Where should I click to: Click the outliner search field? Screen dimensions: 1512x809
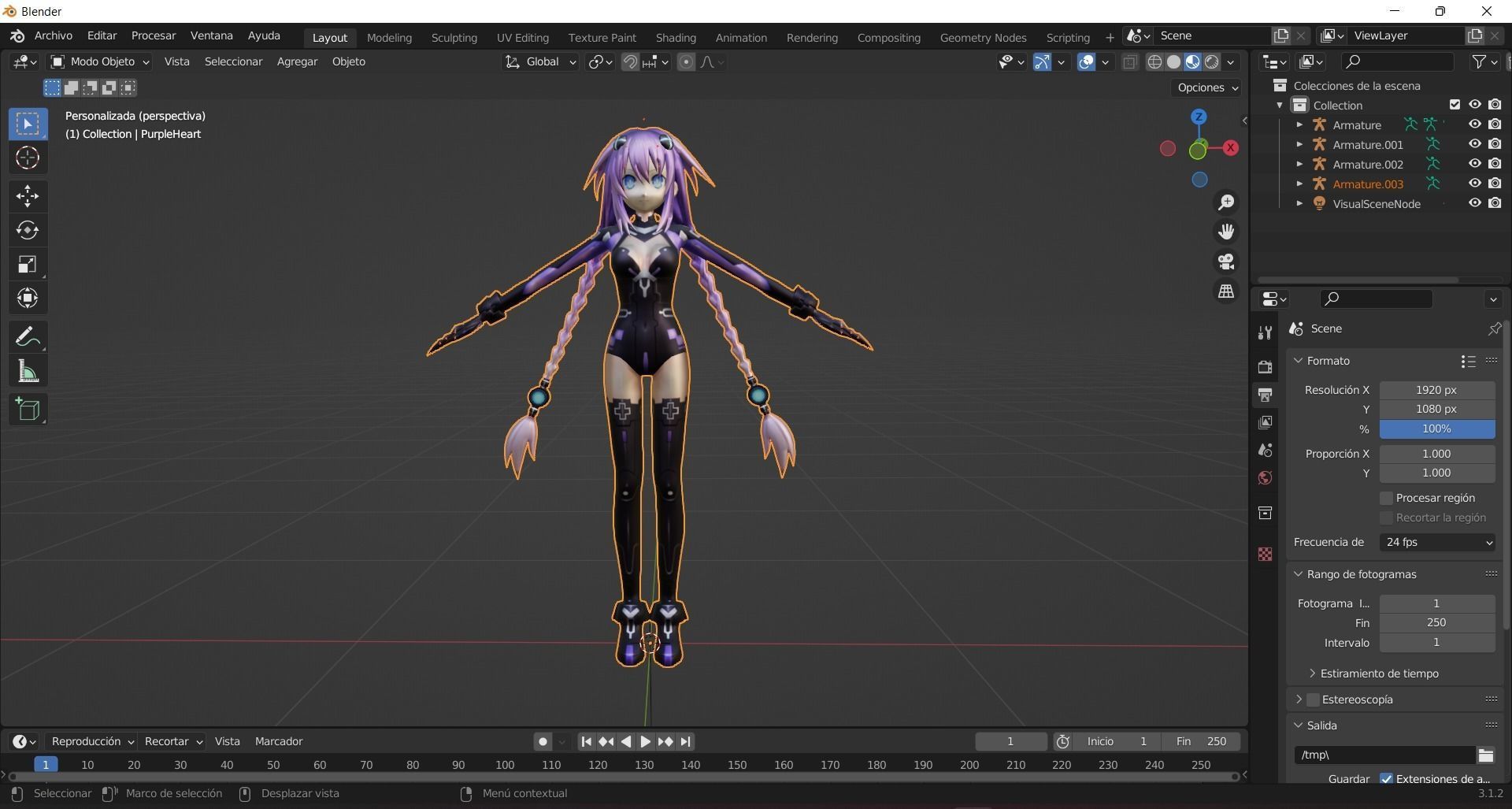pyautogui.click(x=1397, y=61)
